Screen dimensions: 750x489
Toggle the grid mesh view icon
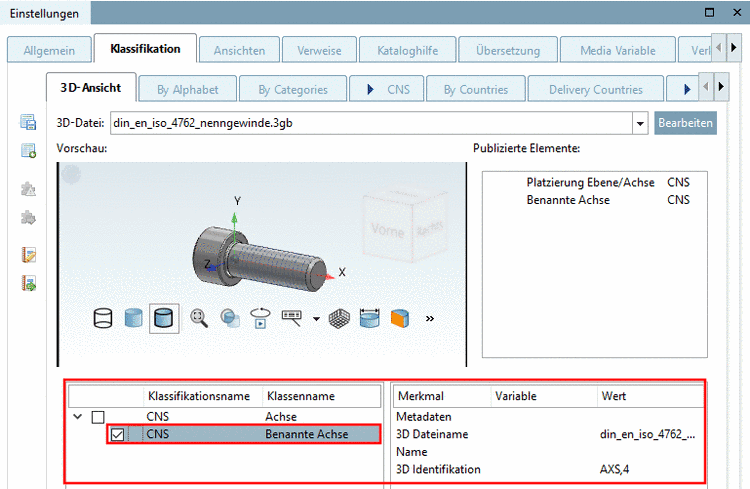(339, 319)
